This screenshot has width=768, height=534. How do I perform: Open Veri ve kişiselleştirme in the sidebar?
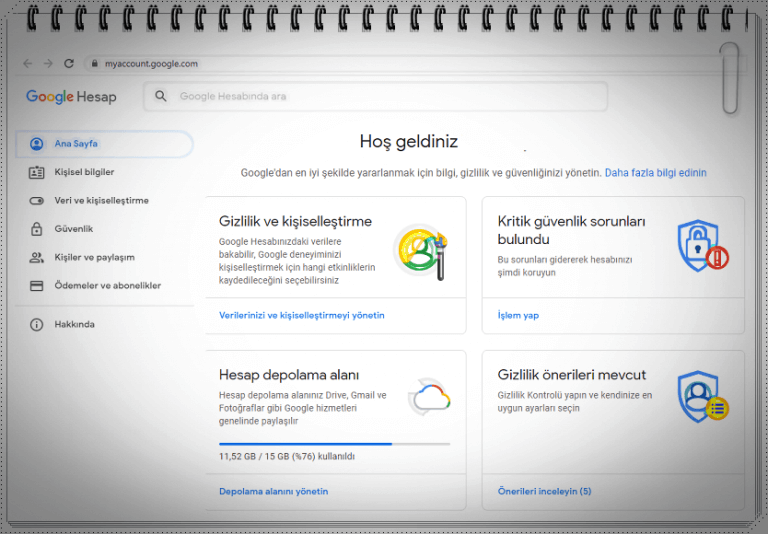(104, 201)
